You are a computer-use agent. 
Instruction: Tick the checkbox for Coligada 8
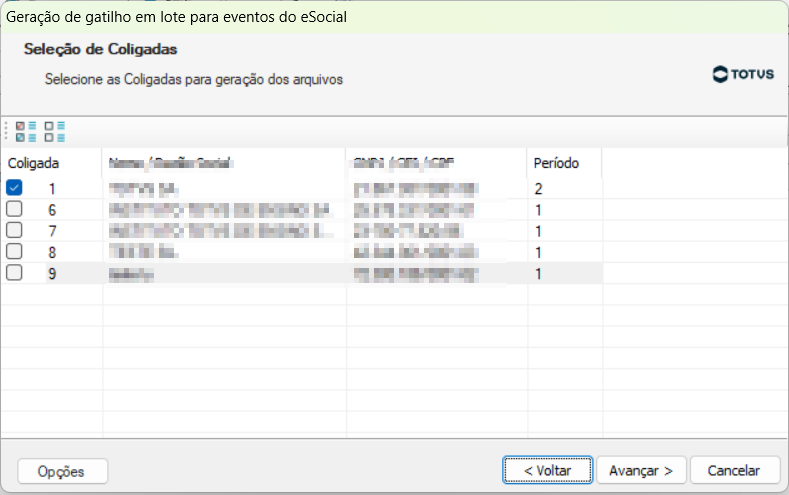[14, 252]
